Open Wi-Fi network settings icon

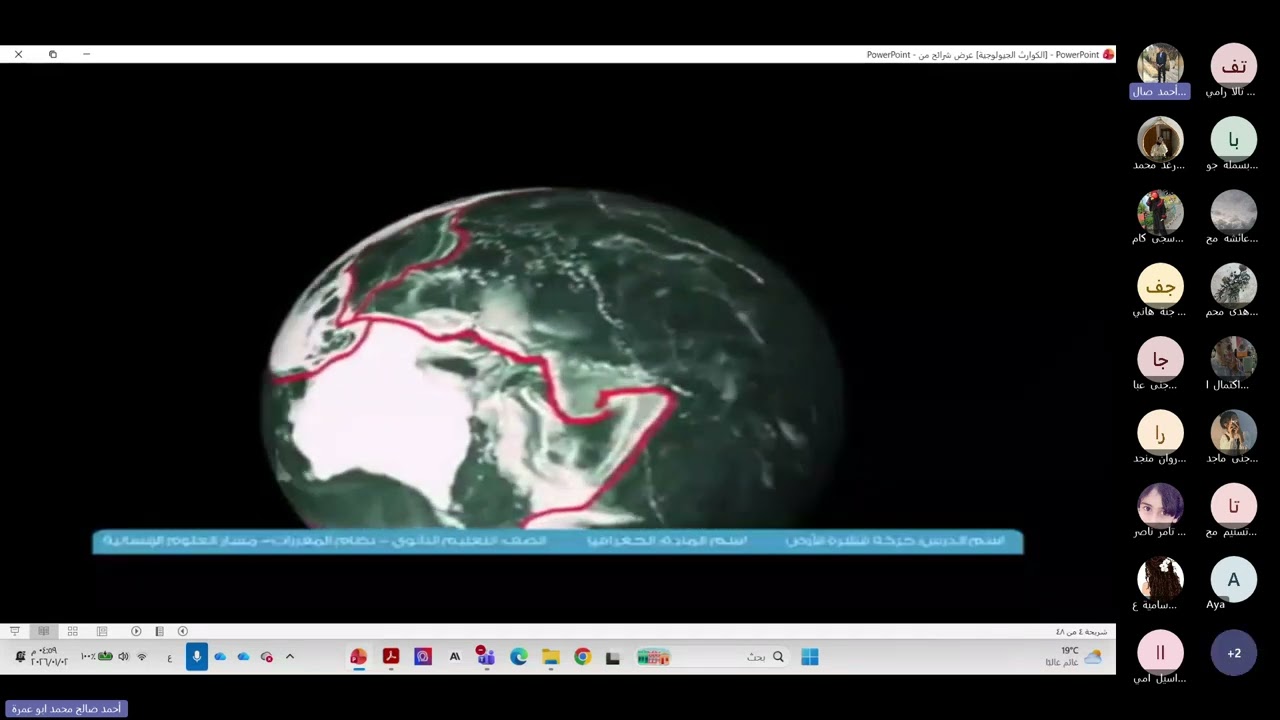(142, 657)
